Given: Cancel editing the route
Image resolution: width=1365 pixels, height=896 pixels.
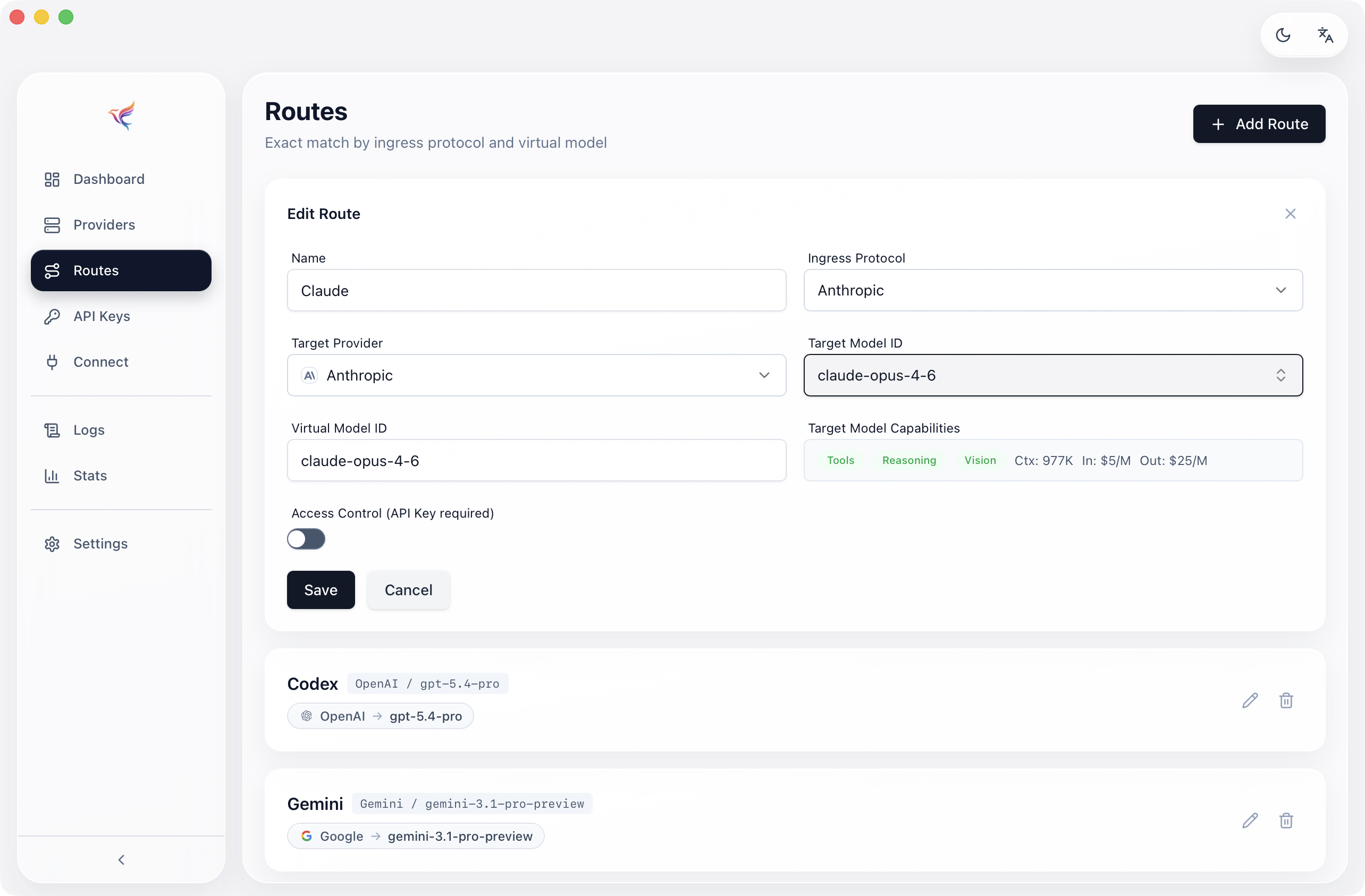Looking at the screenshot, I should (x=408, y=590).
